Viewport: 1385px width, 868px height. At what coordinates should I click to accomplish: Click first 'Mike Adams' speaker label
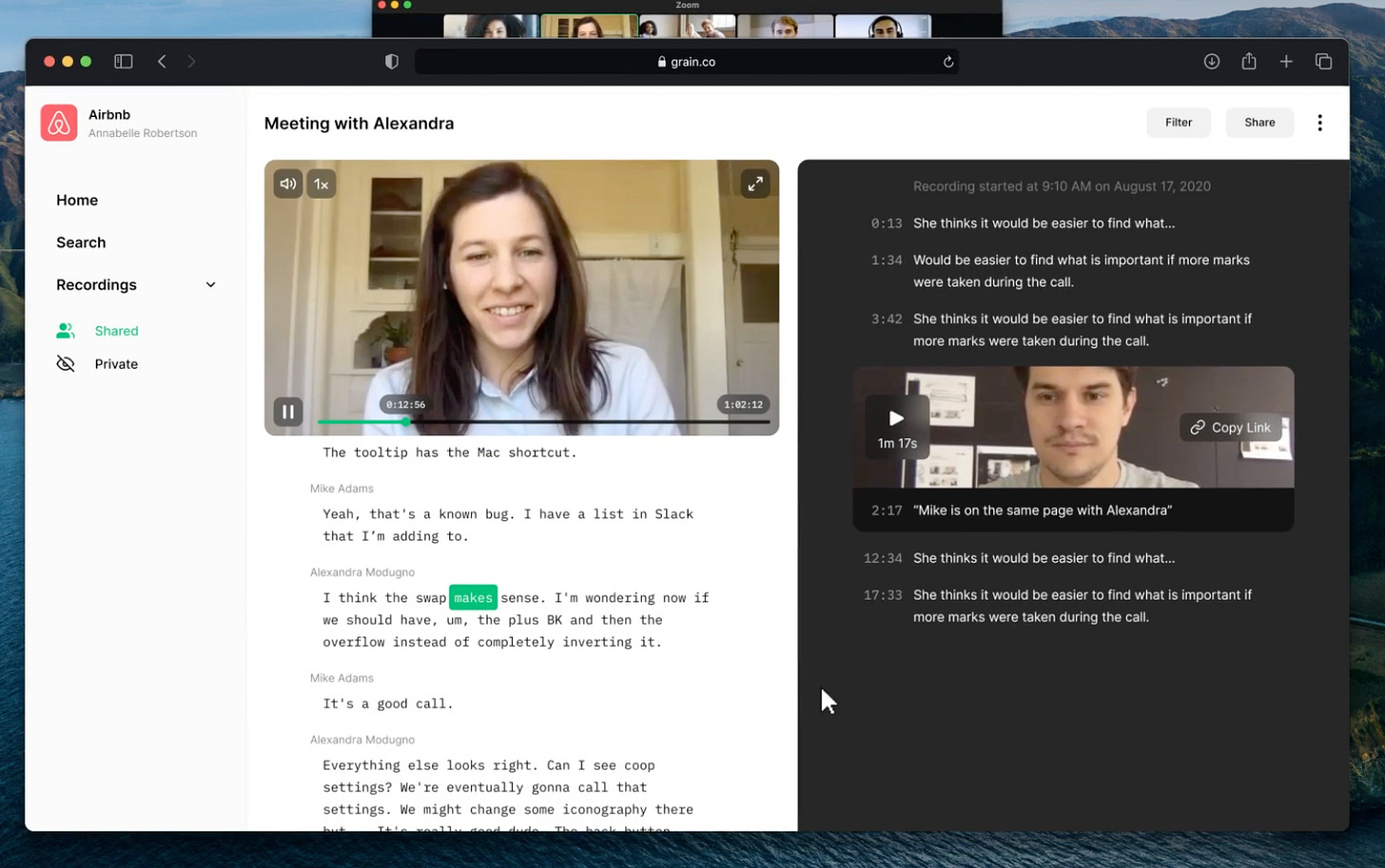click(341, 489)
